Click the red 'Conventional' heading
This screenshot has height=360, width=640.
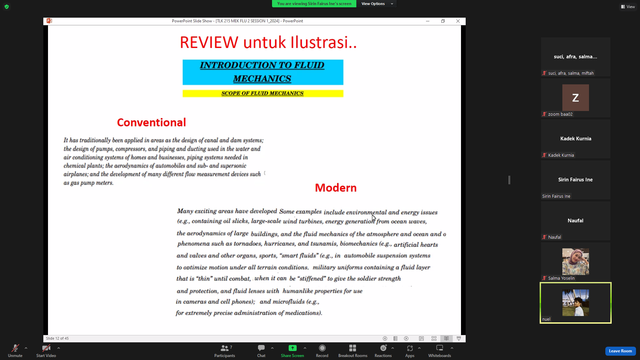pos(151,122)
